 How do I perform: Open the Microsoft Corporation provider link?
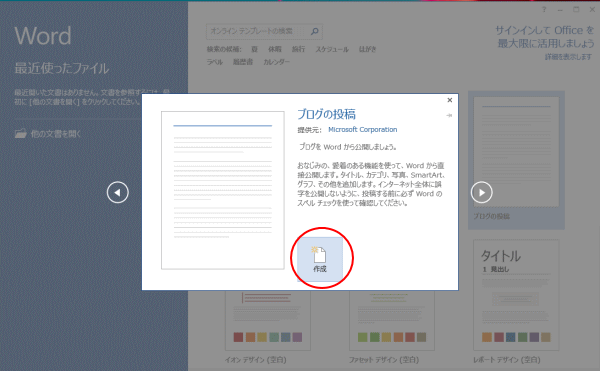(362, 130)
